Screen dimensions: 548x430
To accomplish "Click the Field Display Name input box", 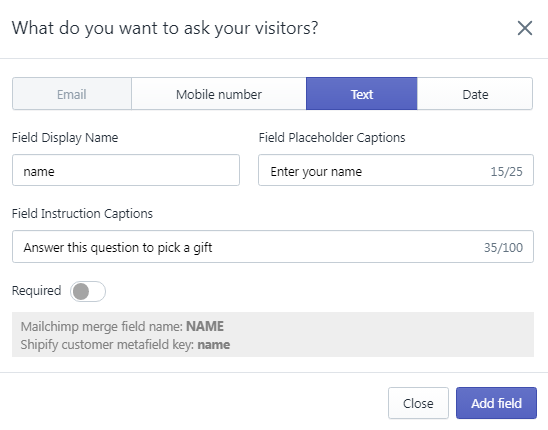I will tap(126, 170).
